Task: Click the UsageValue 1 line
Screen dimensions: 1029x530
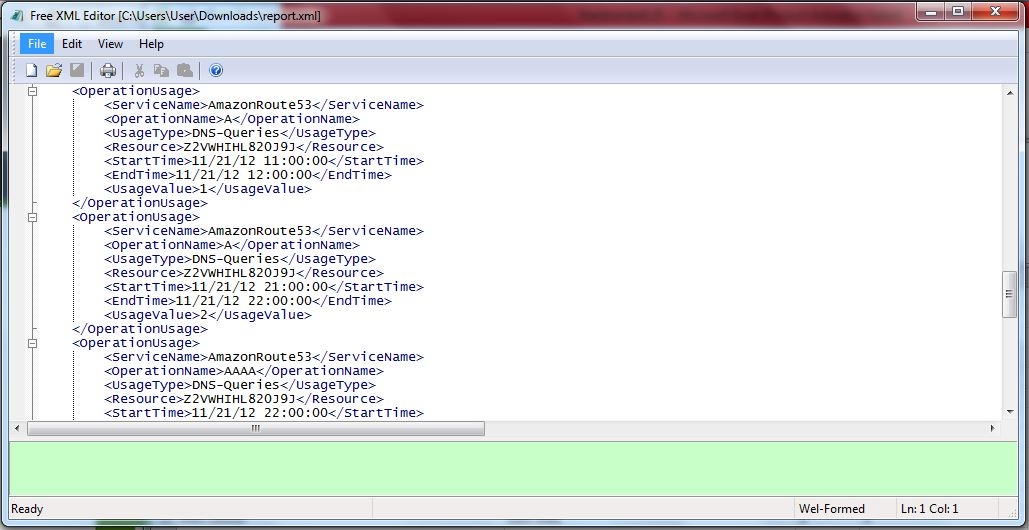Action: pos(207,189)
